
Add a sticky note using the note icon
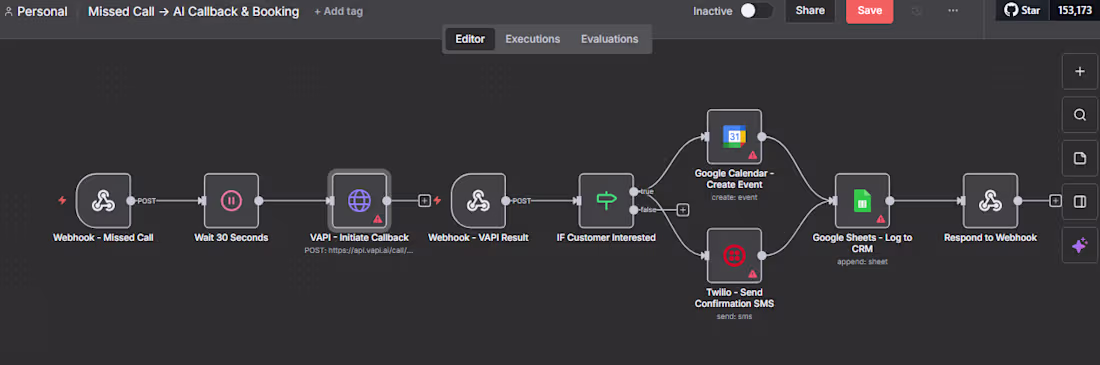pos(1080,159)
